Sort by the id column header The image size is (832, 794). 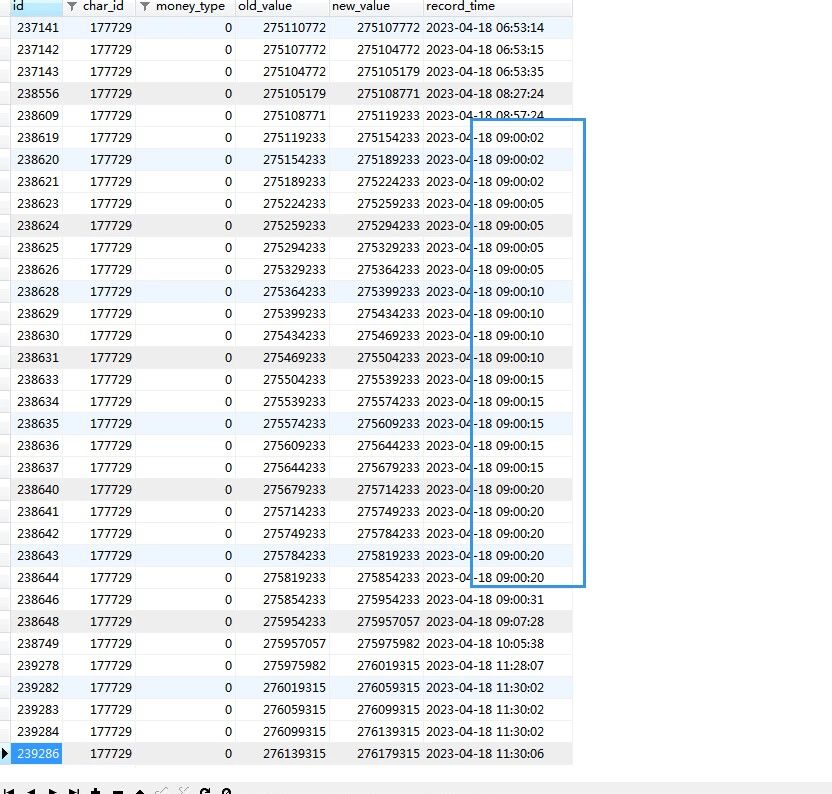36,6
